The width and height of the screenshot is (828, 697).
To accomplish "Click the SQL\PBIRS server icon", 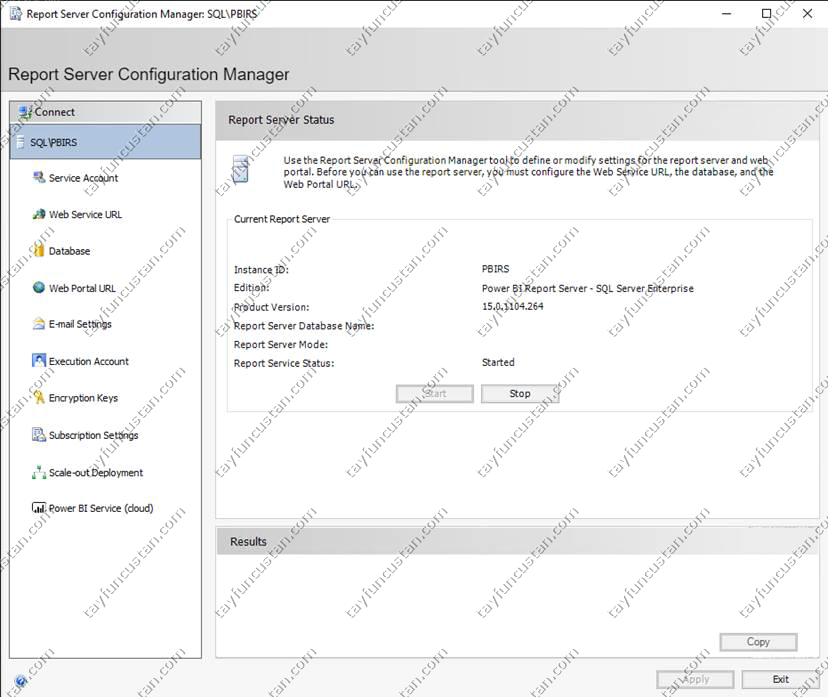I will point(21,142).
